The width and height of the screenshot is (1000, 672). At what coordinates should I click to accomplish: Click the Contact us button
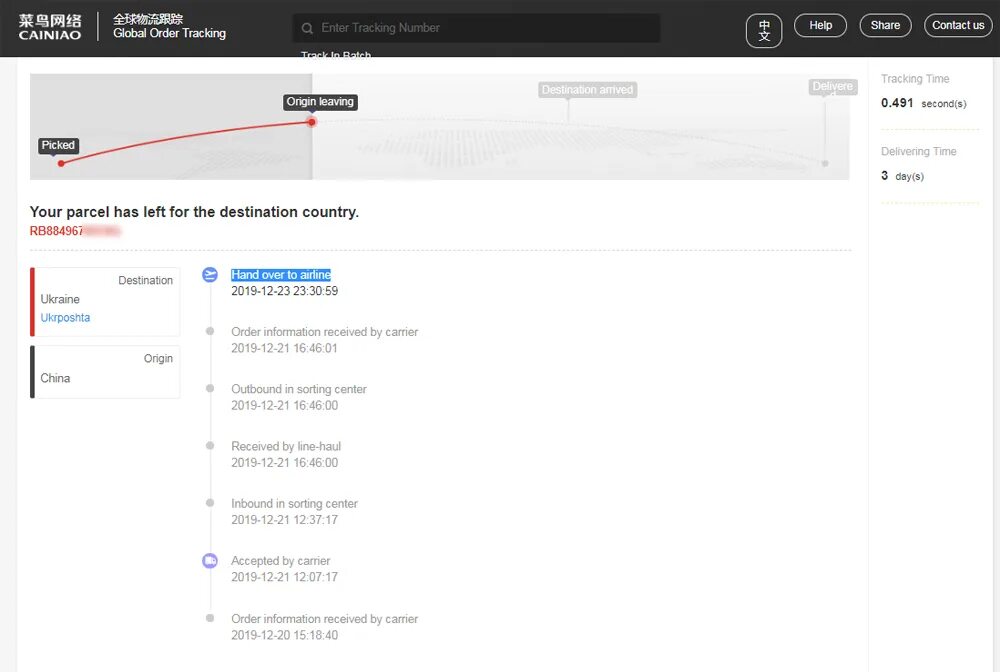(958, 26)
